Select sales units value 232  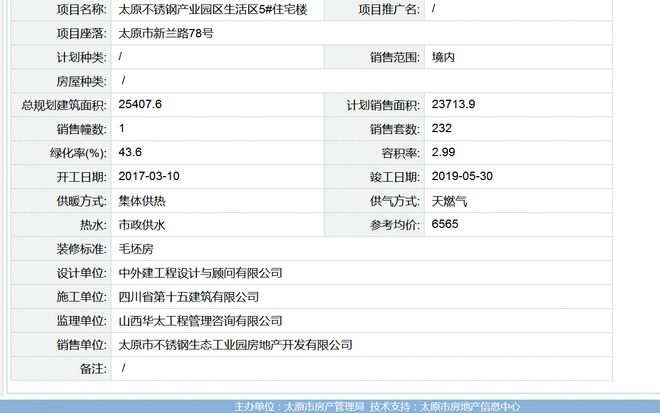point(442,128)
